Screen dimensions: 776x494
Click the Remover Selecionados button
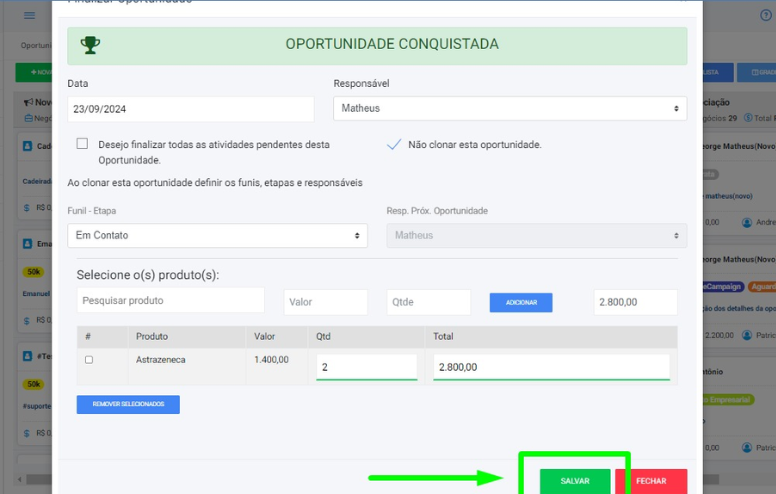coord(128,404)
